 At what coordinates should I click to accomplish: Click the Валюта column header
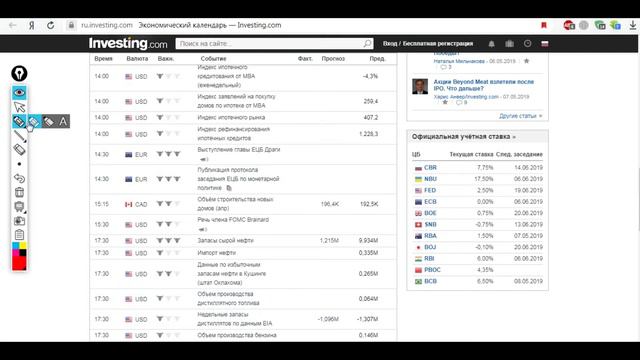point(137,59)
